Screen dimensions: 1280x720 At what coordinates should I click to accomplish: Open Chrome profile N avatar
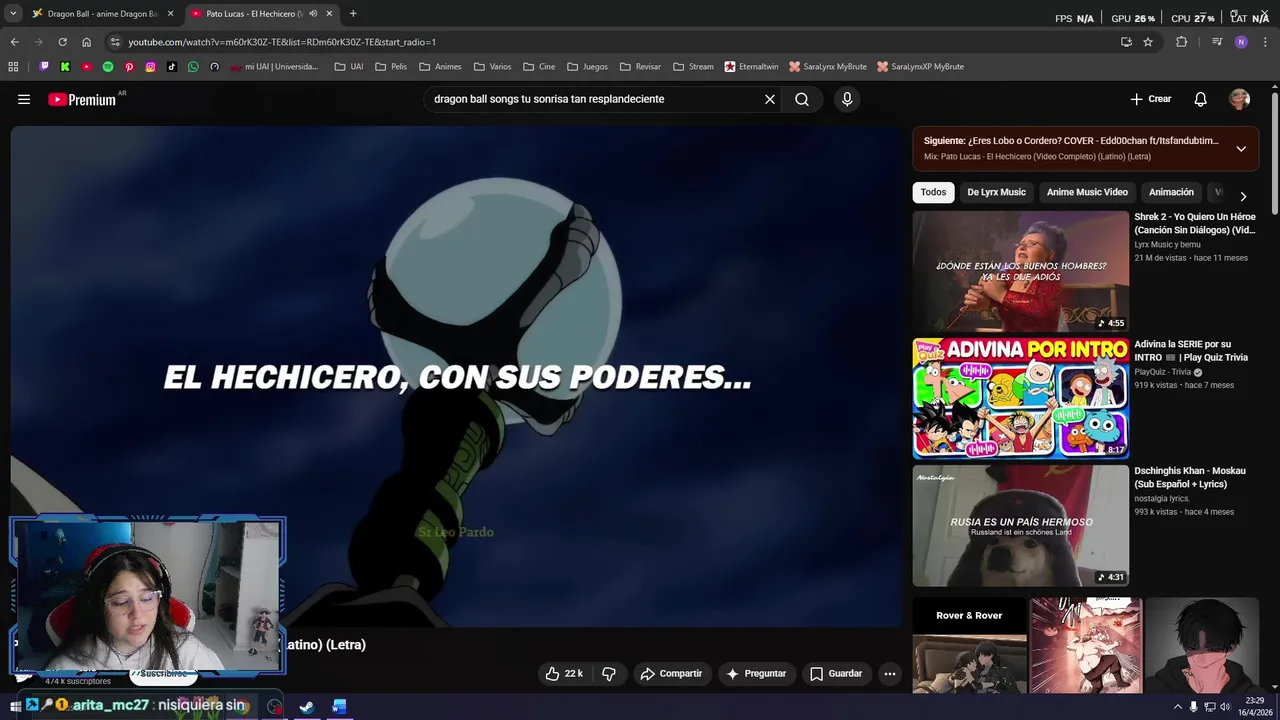pos(1241,42)
